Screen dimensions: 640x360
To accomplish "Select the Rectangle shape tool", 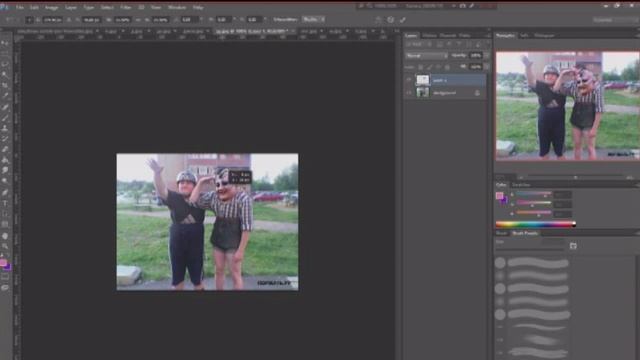I will (x=5, y=224).
